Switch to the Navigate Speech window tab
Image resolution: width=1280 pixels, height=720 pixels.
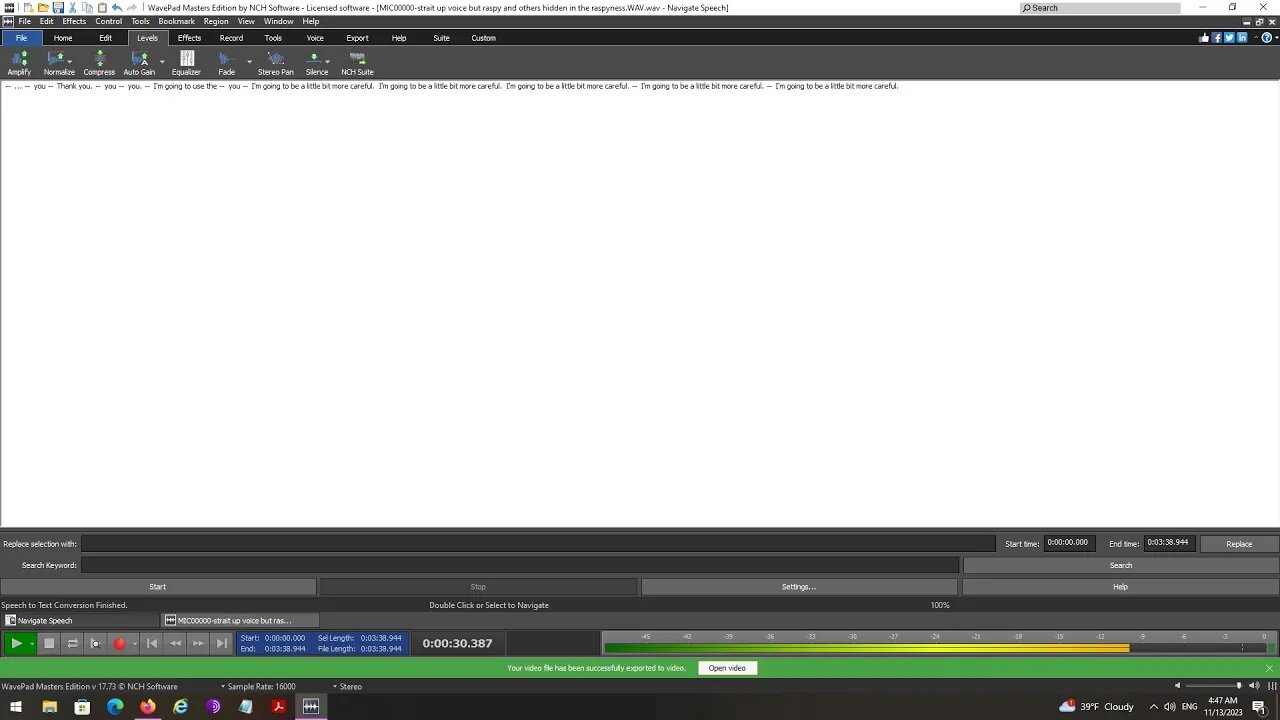click(80, 620)
